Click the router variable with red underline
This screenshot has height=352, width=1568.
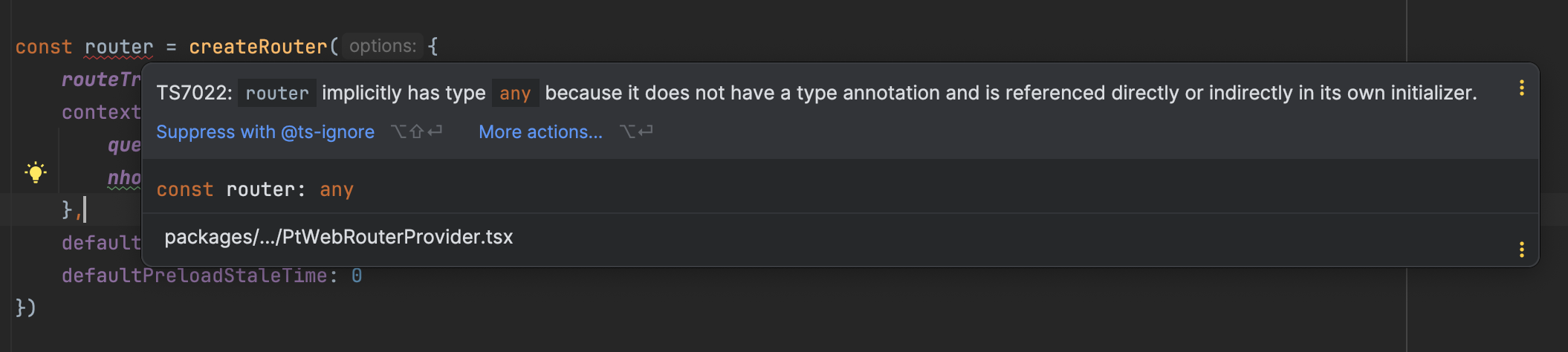tap(119, 47)
